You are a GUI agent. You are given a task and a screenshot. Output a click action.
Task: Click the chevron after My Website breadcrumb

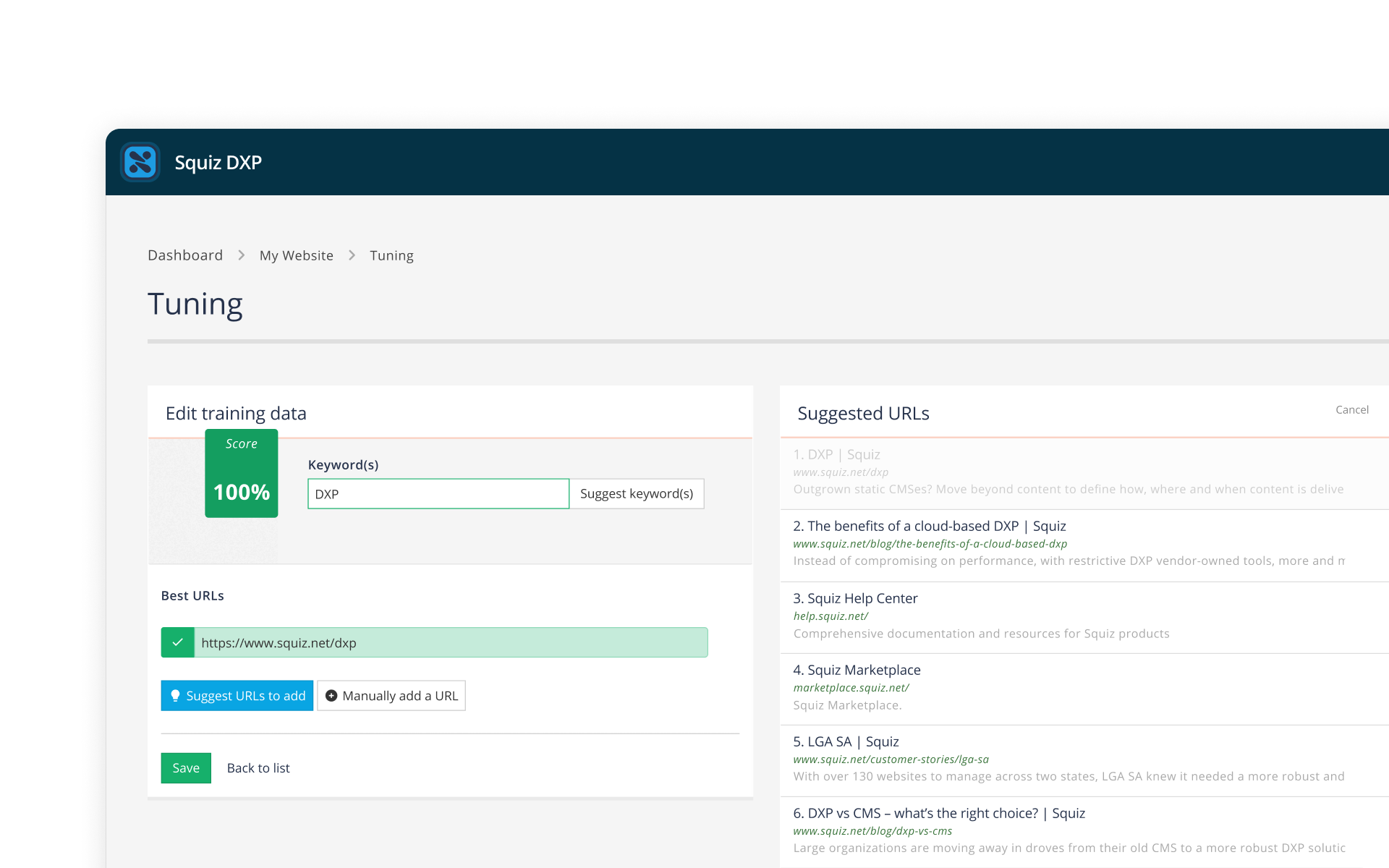[352, 255]
